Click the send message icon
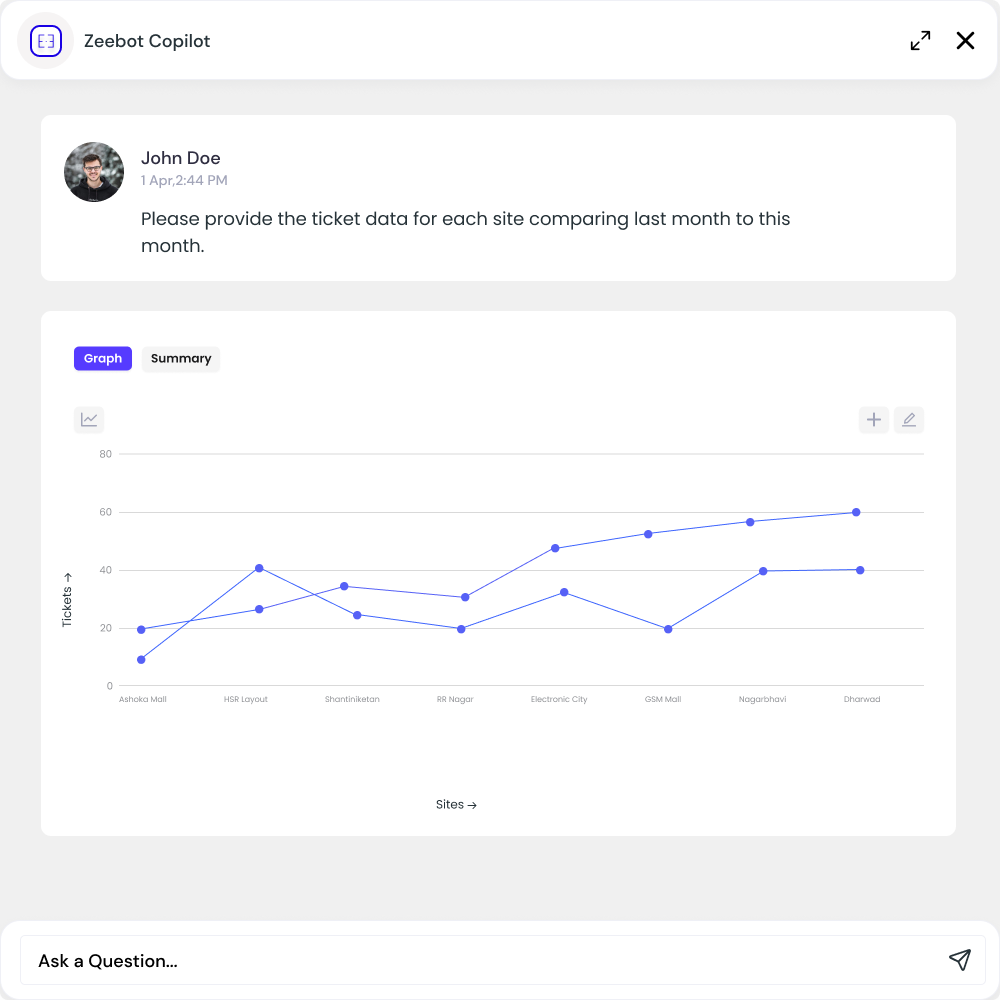1000x1000 pixels. point(959,960)
